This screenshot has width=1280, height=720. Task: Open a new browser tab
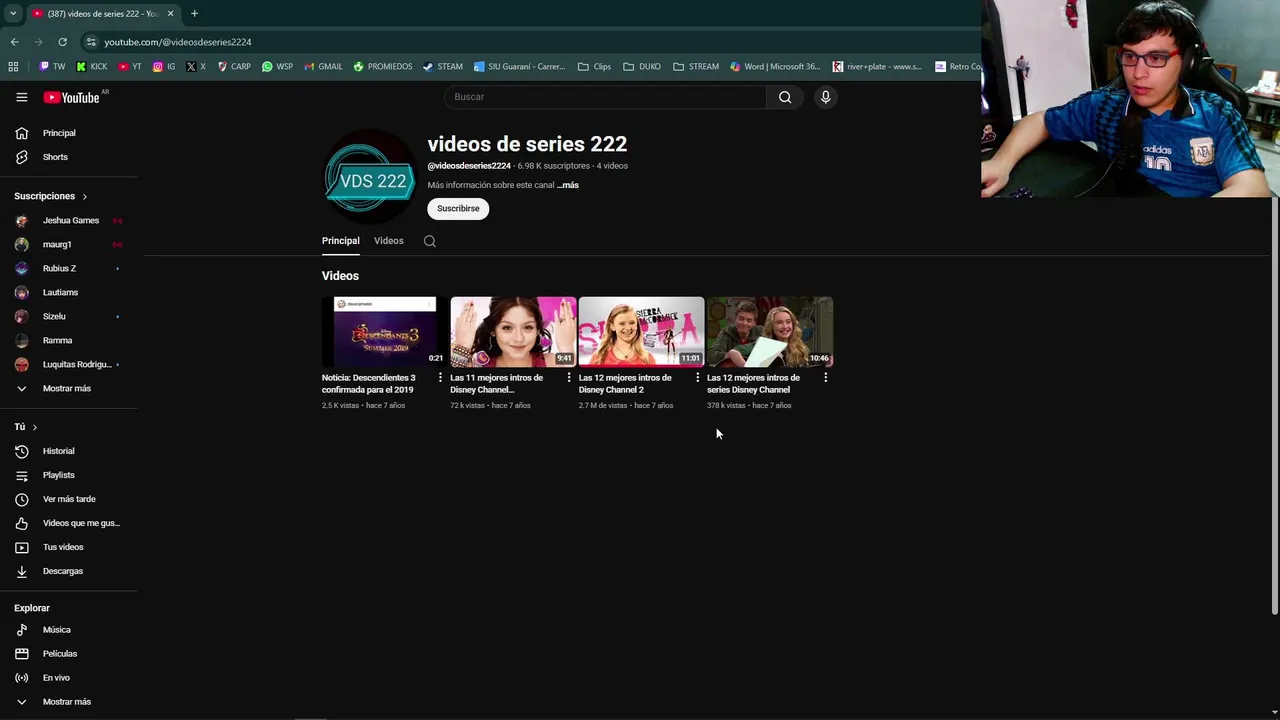(x=194, y=14)
